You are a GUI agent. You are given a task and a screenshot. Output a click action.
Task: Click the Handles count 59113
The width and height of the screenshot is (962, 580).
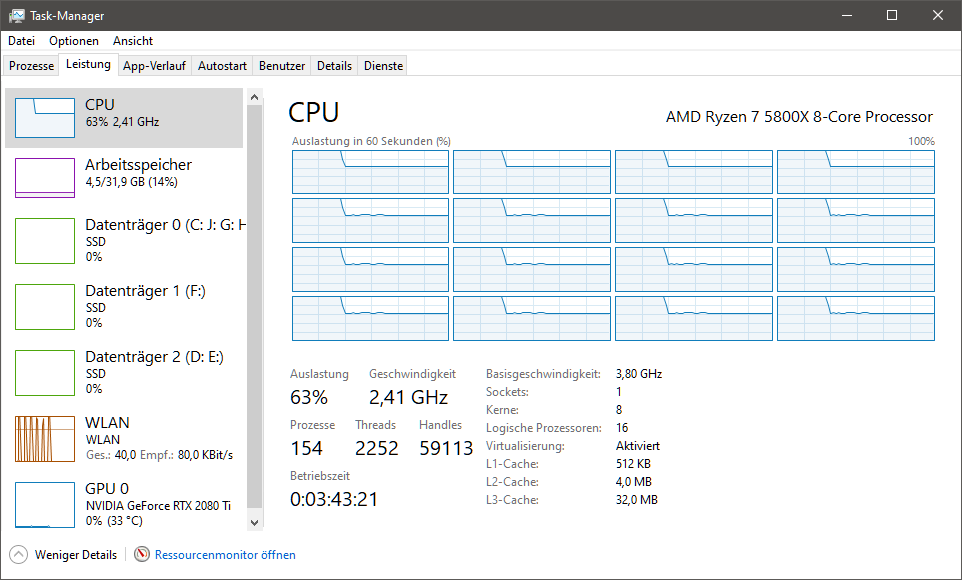tap(446, 448)
